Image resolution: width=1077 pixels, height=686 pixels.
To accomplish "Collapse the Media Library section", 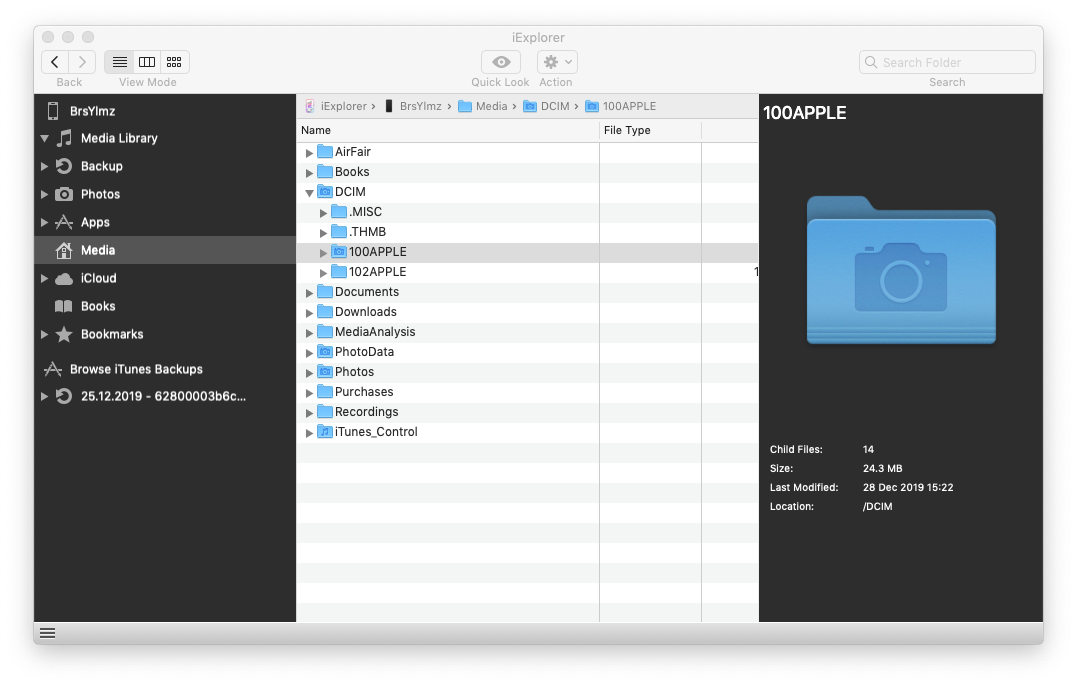I will coord(44,139).
